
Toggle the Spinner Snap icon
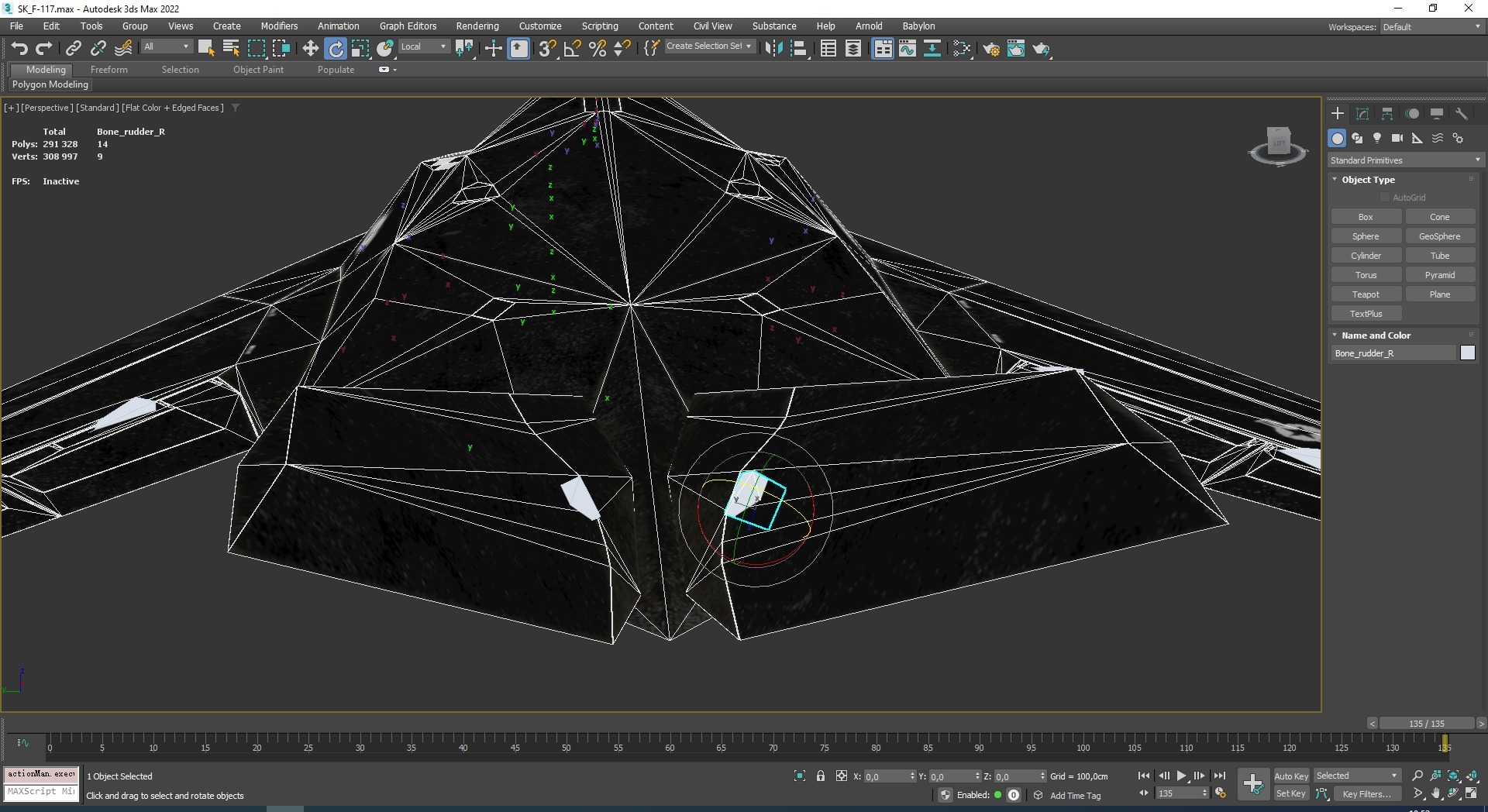pos(622,49)
